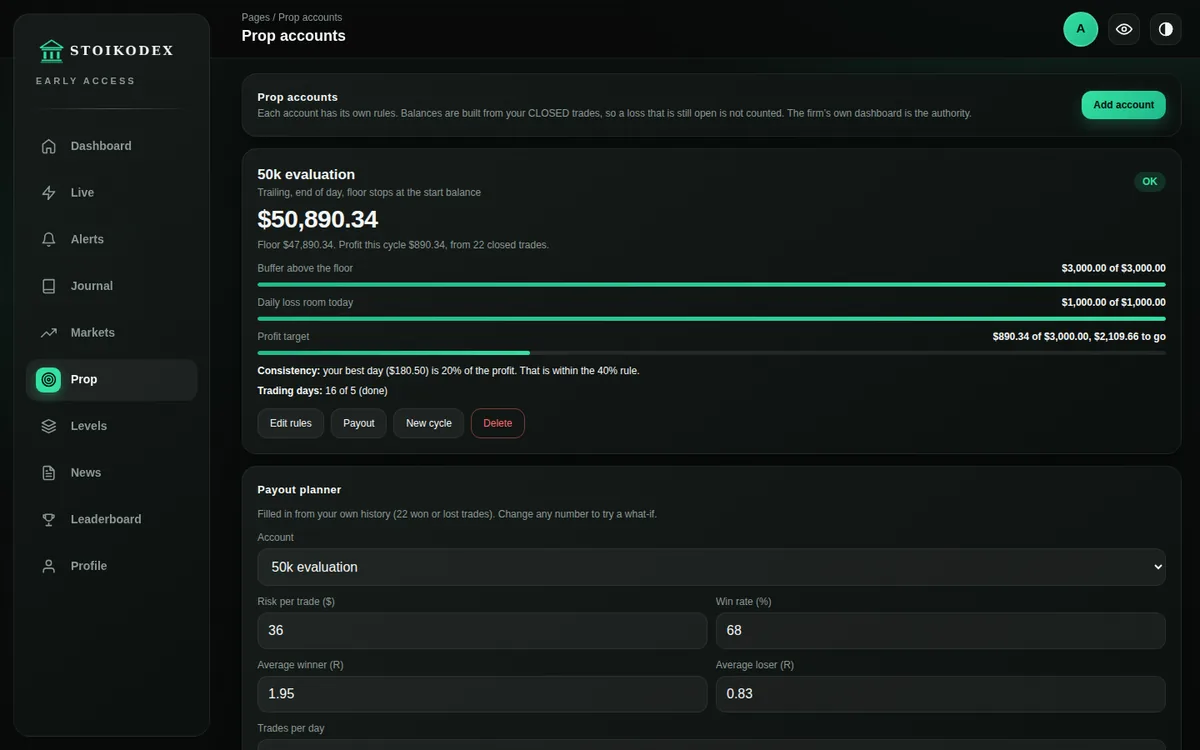Start a New cycle button
Image resolution: width=1200 pixels, height=750 pixels.
(428, 423)
